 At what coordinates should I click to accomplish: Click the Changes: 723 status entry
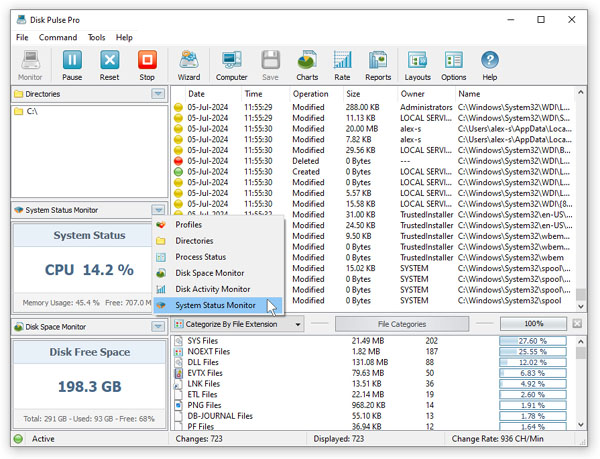pyautogui.click(x=199, y=439)
